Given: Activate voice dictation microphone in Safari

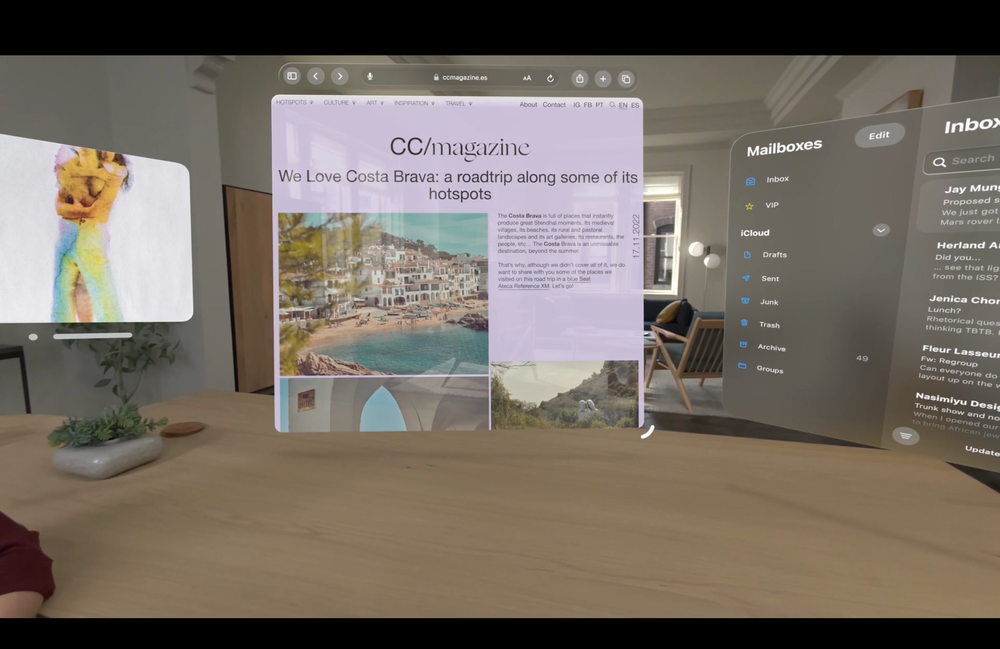Looking at the screenshot, I should 369,76.
